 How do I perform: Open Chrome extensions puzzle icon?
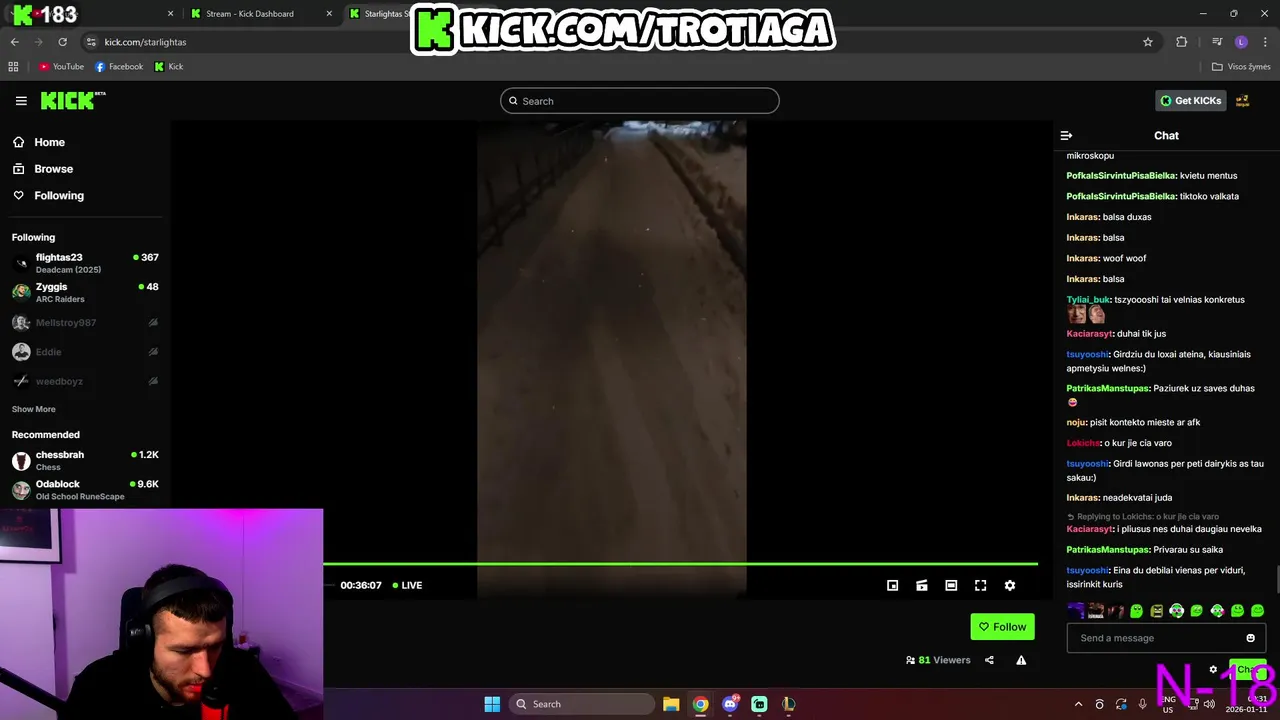point(1182,42)
